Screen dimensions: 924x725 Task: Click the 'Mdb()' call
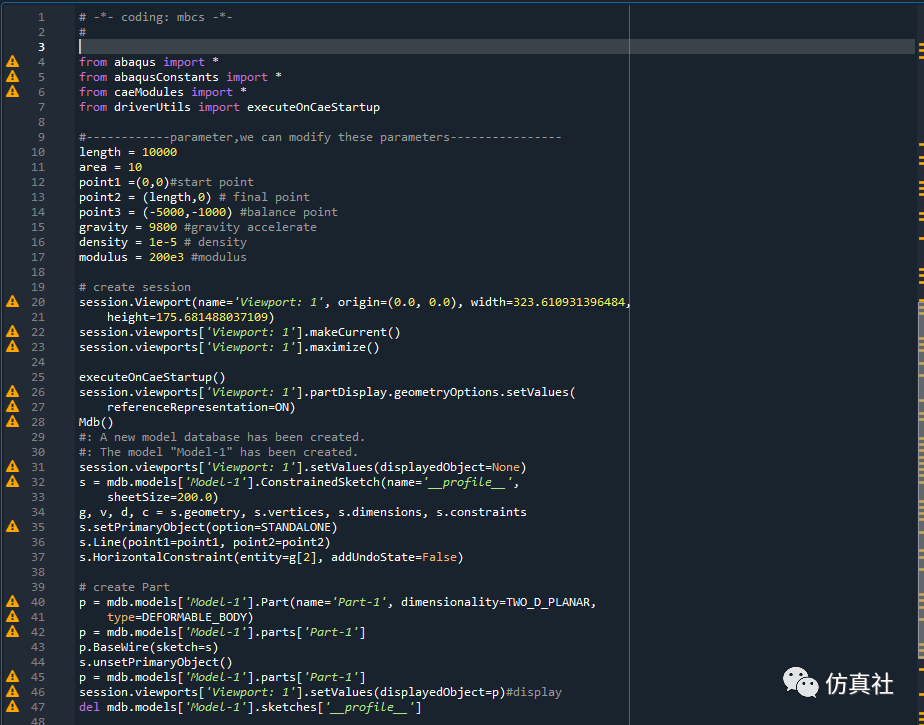[96, 422]
